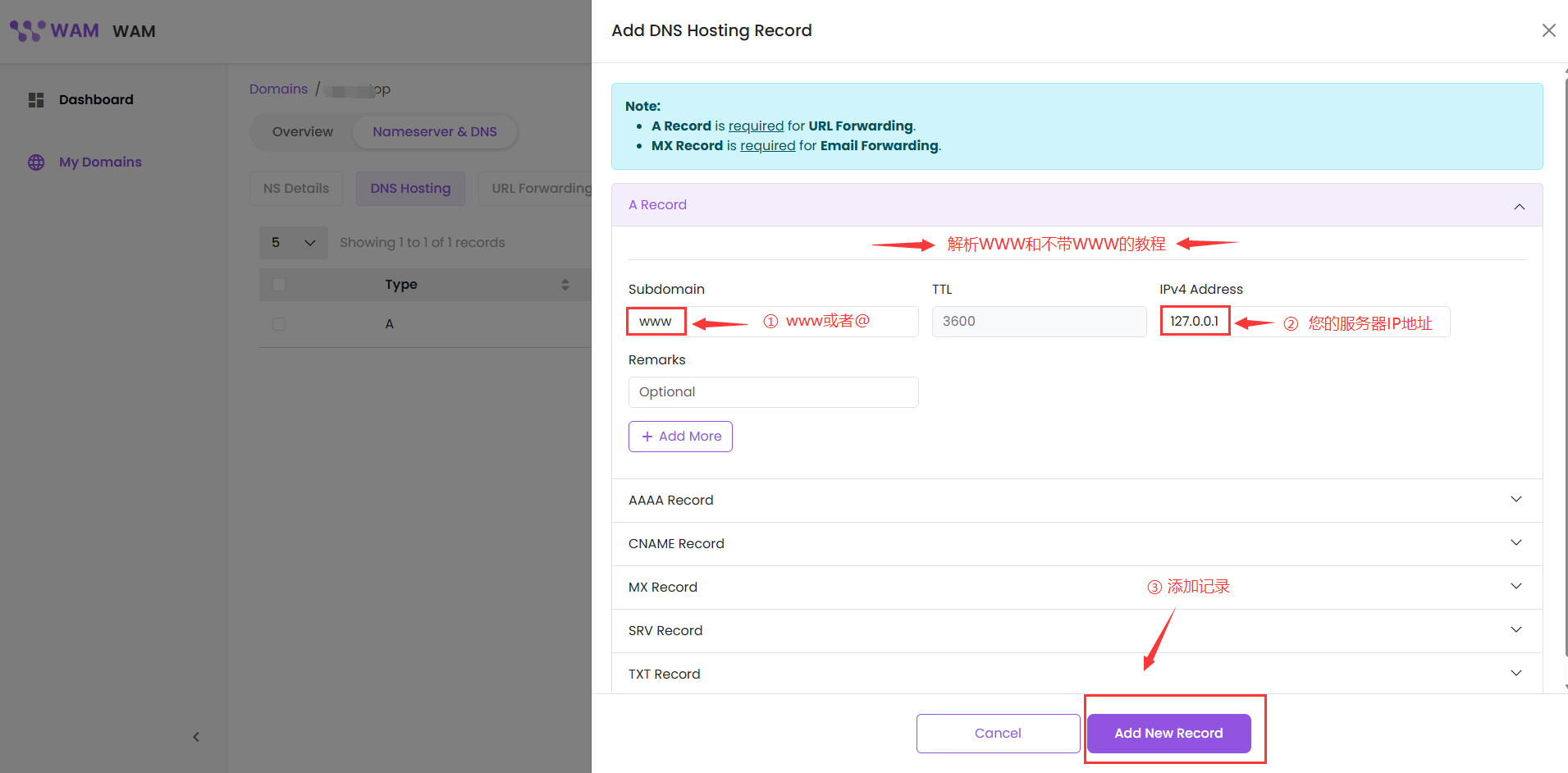The width and height of the screenshot is (1568, 773).
Task: Click the My Domains globe icon
Action: 36,162
